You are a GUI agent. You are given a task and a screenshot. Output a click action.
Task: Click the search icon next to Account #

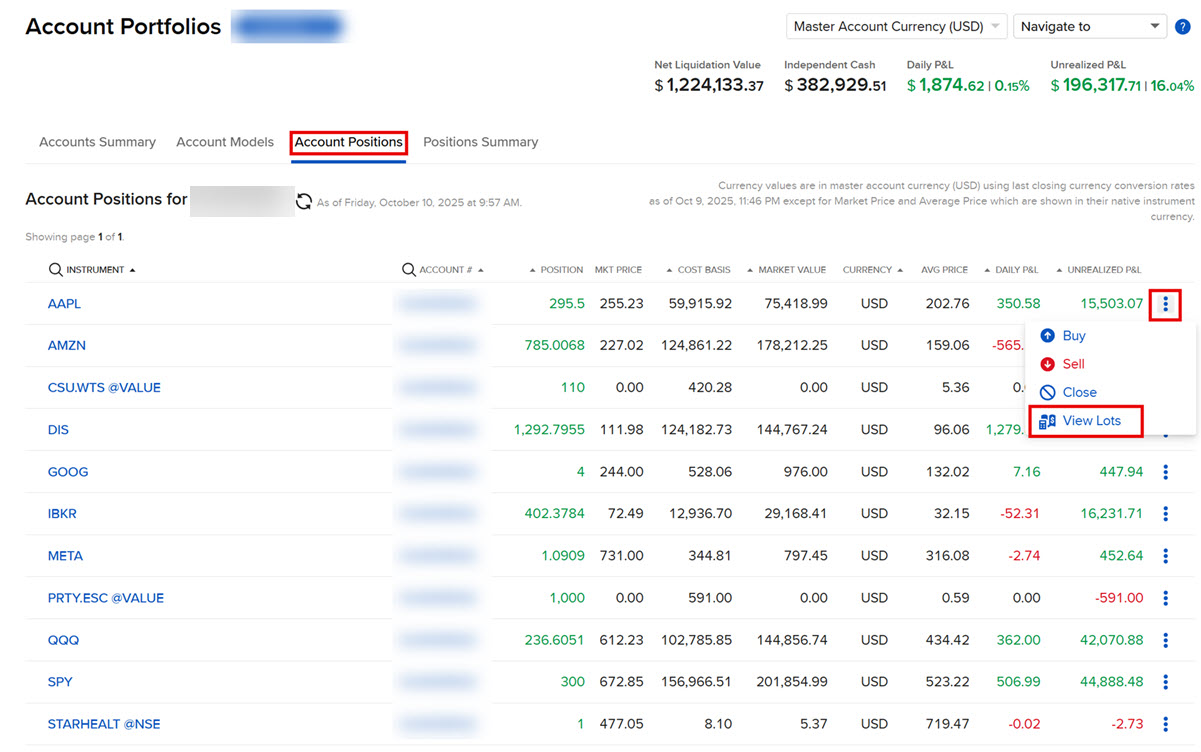408,270
